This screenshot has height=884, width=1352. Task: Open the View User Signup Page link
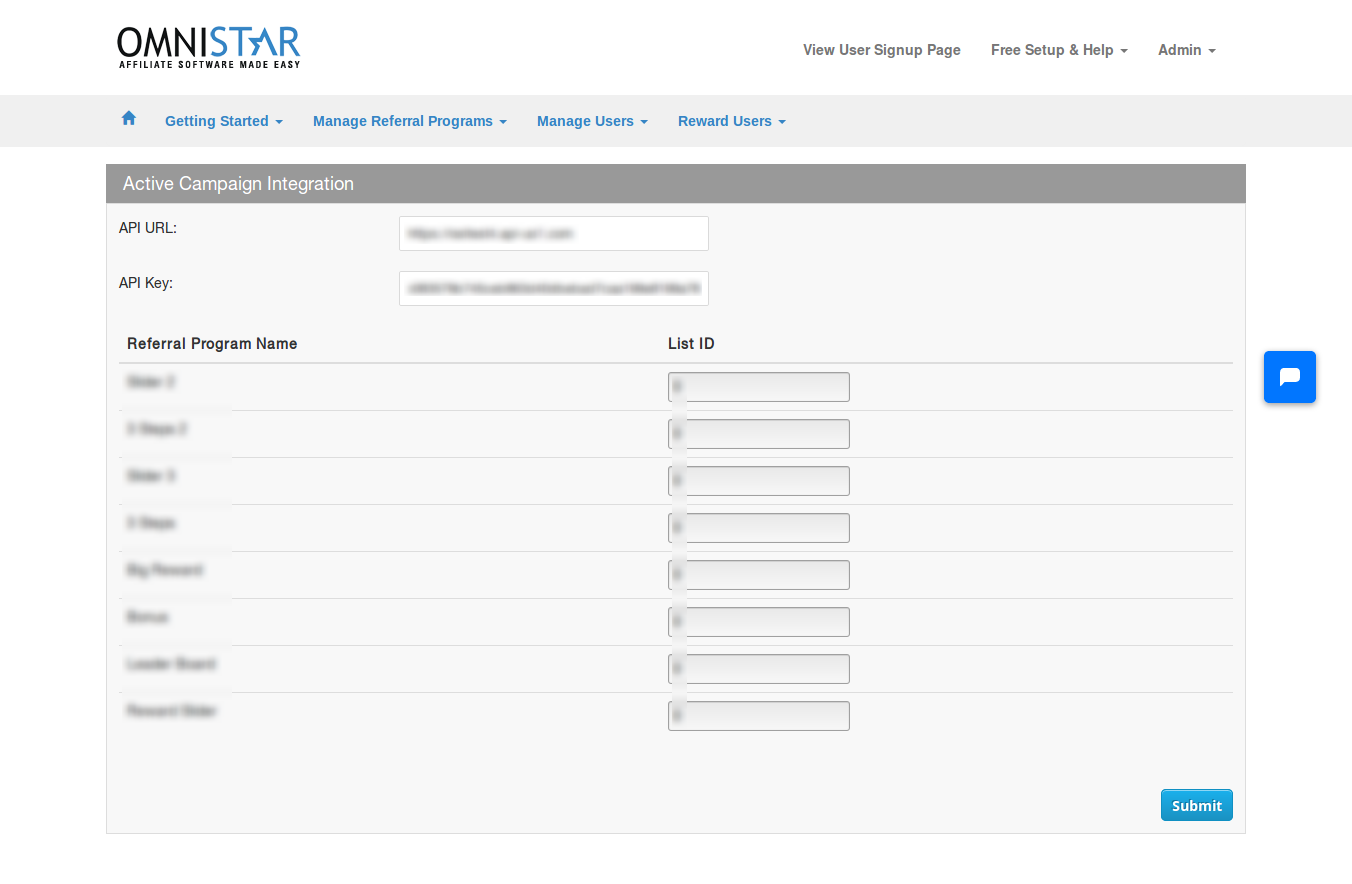(882, 50)
